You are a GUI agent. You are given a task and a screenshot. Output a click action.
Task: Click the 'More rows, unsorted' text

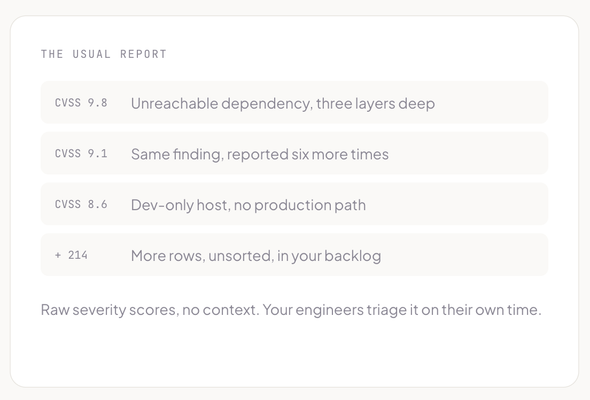pyautogui.click(x=256, y=256)
